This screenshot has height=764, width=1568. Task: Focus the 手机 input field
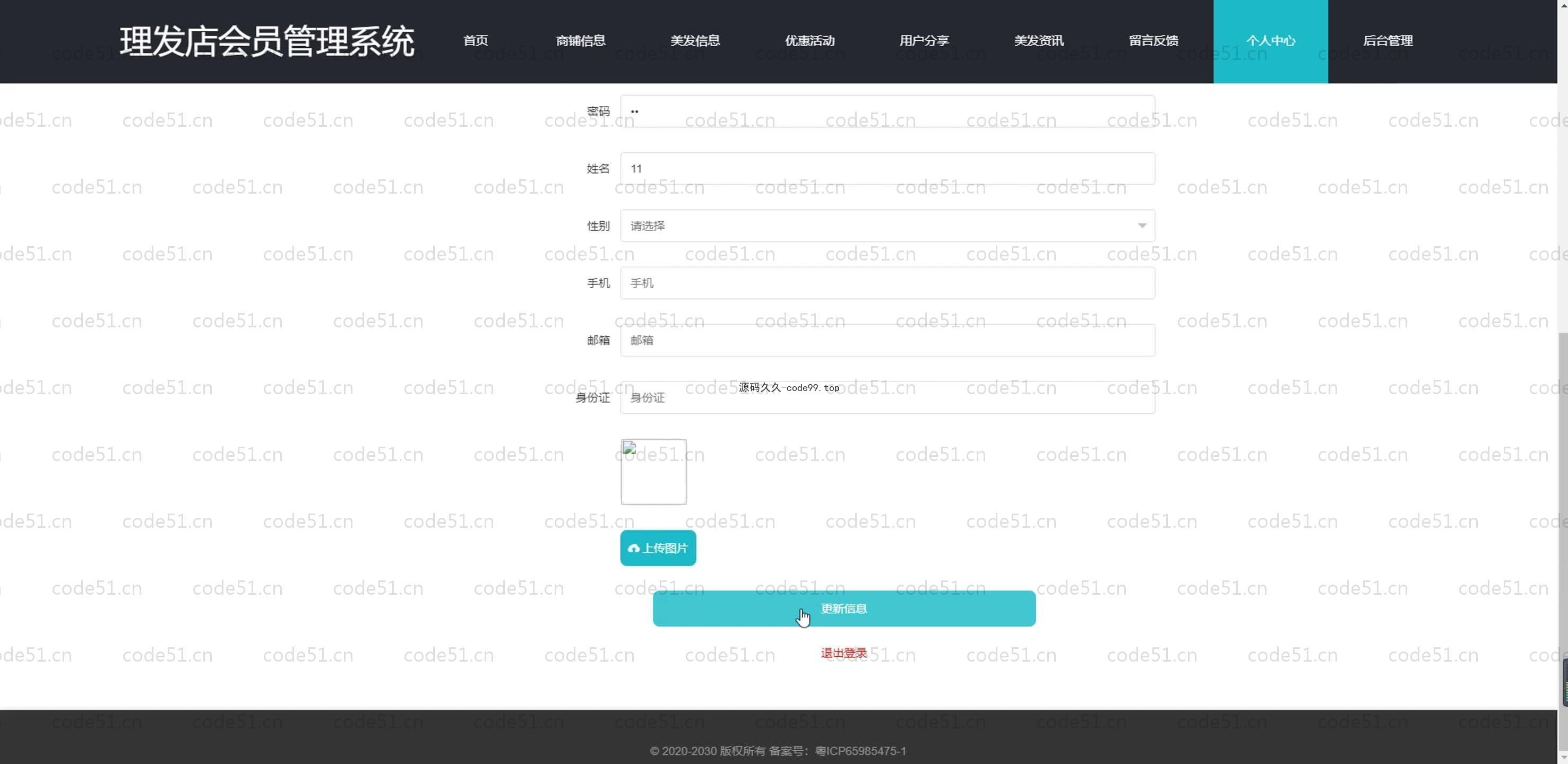(x=888, y=283)
